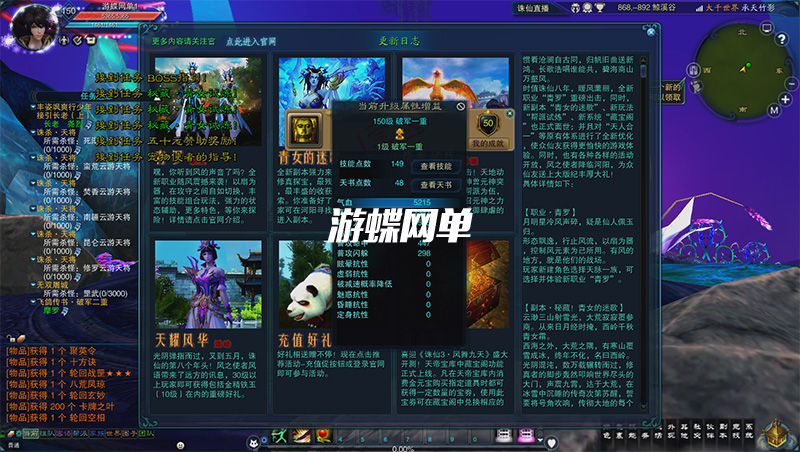Viewport: 800px width, 452px height.
Task: Click minimap left-edge icon beside 西
Action: point(693,70)
